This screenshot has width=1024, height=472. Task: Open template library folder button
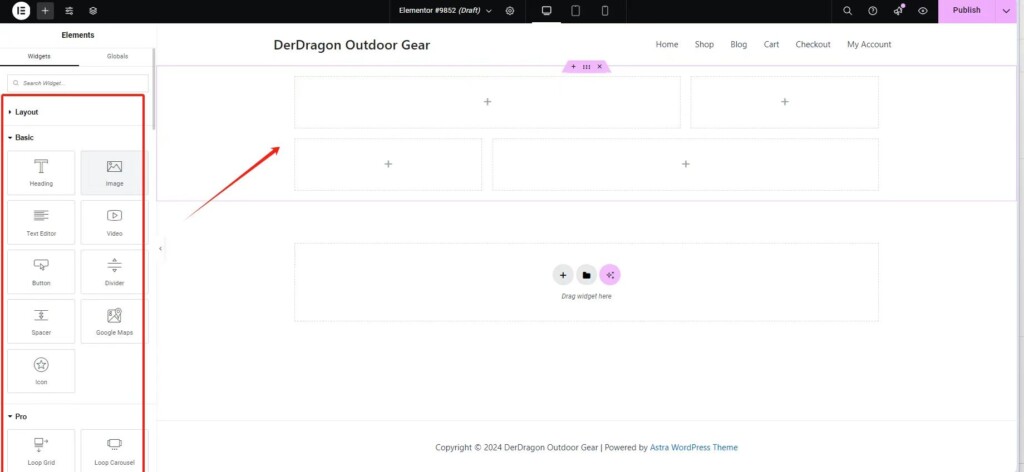point(586,275)
